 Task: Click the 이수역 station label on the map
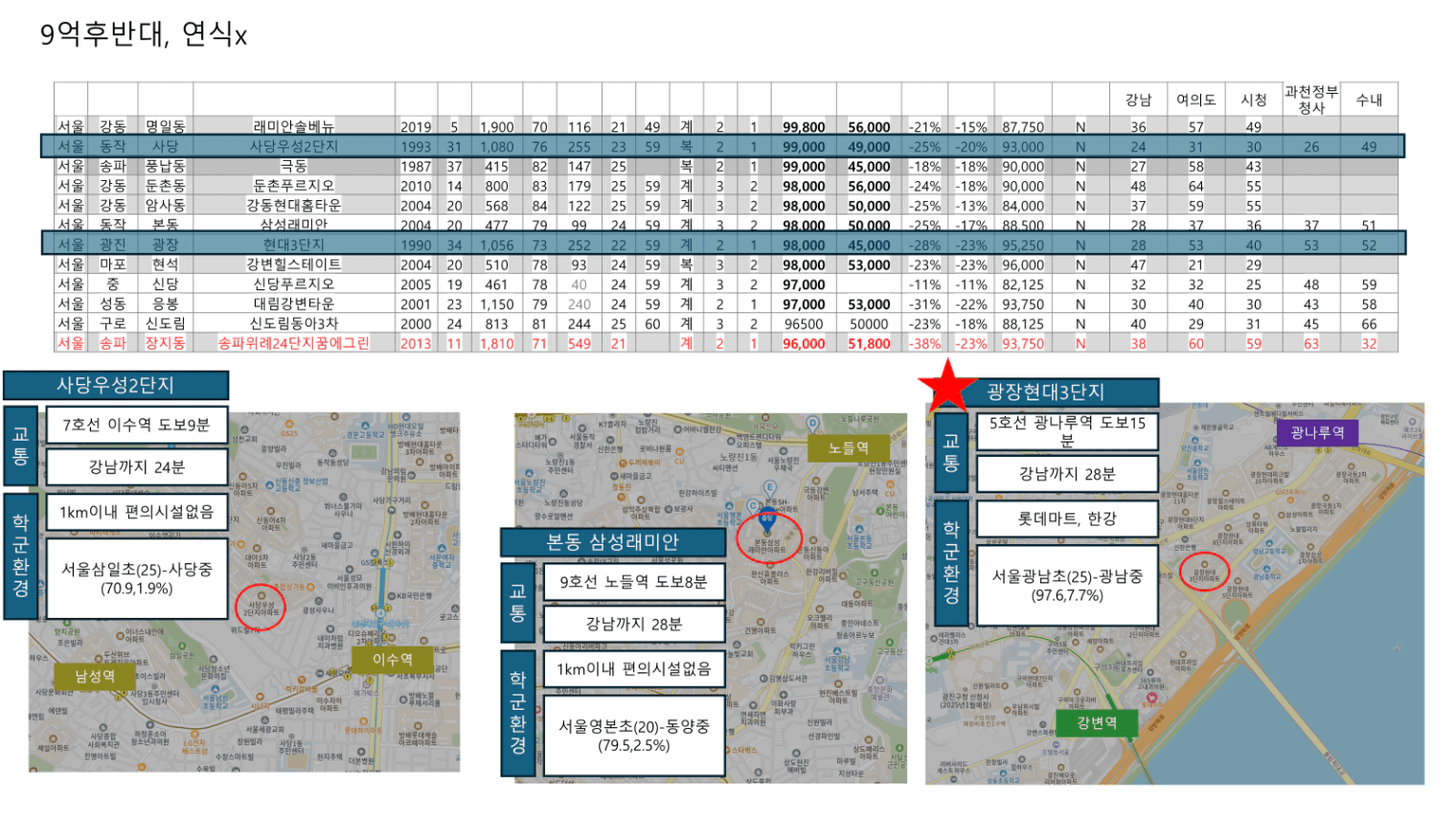(392, 659)
